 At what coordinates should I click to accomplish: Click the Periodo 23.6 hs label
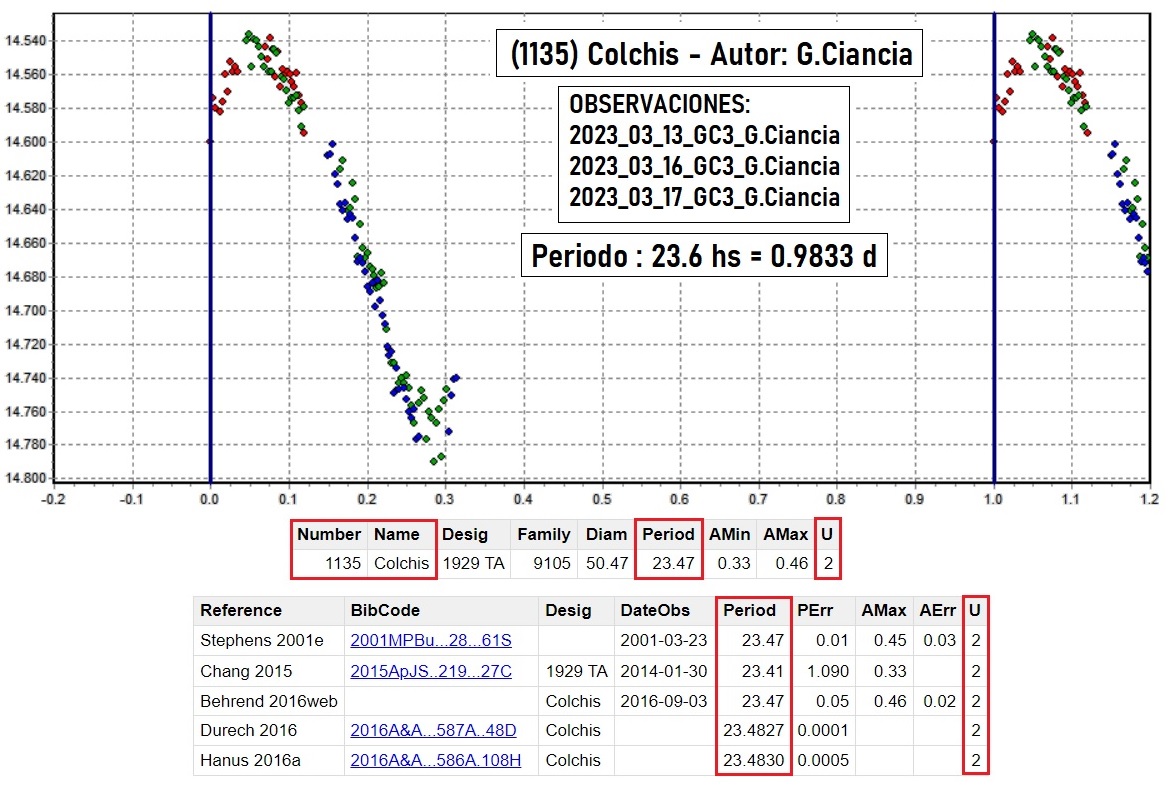point(704,256)
